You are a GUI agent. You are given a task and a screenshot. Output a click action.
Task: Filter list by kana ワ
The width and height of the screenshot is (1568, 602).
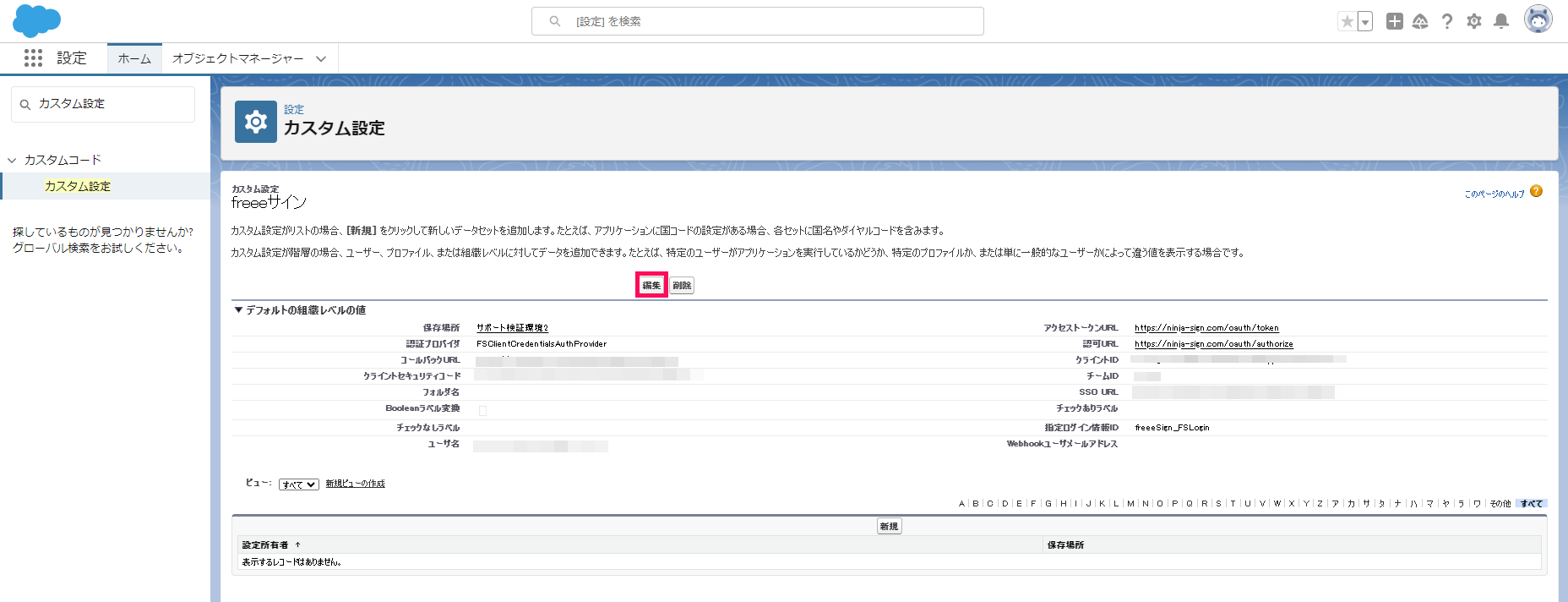click(x=1477, y=503)
